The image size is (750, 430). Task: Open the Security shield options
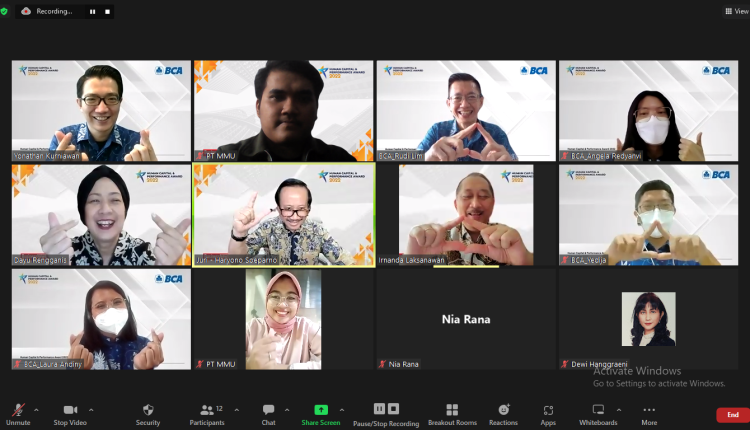point(148,410)
